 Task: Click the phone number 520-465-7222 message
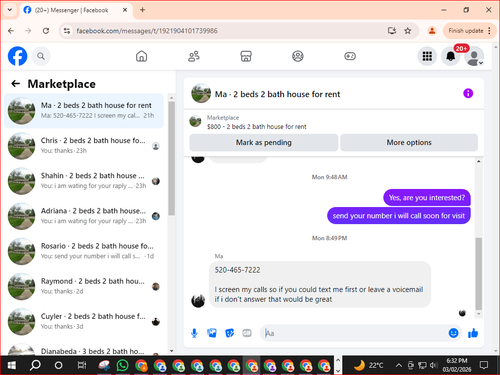click(x=237, y=270)
